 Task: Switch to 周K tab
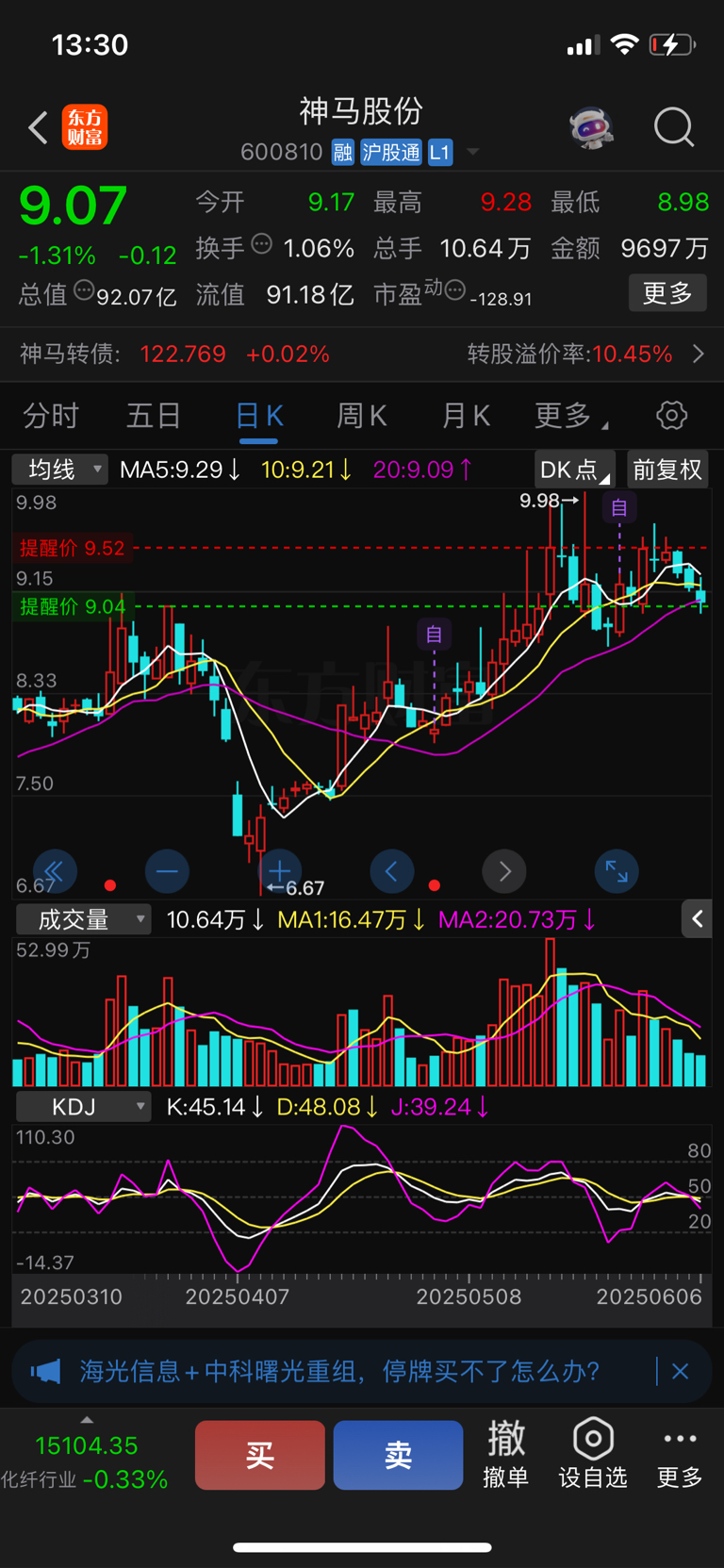362,415
